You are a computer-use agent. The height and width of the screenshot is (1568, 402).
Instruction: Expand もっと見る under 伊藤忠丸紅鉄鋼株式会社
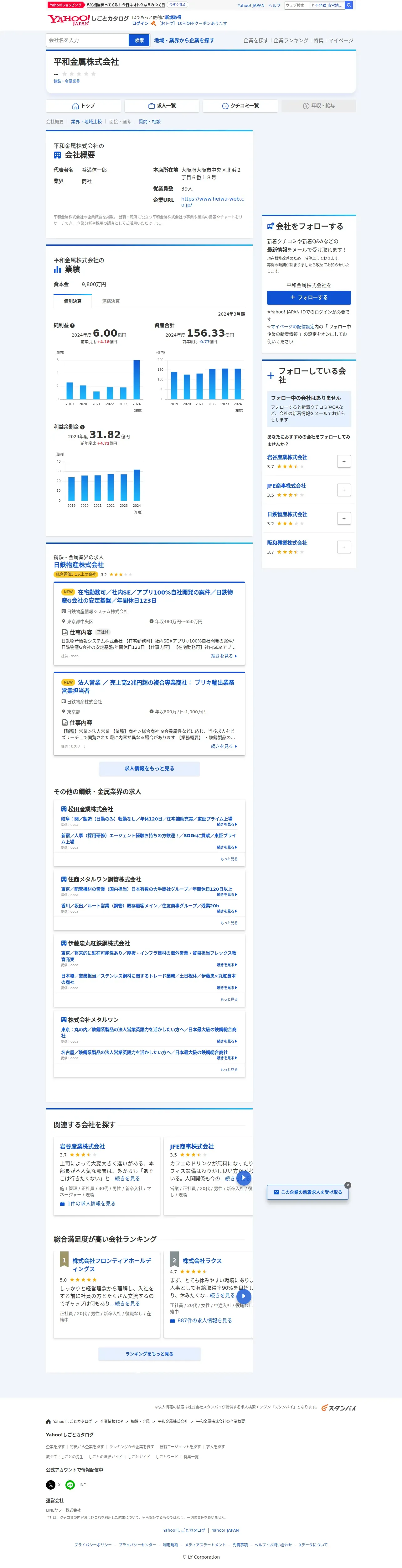click(229, 999)
